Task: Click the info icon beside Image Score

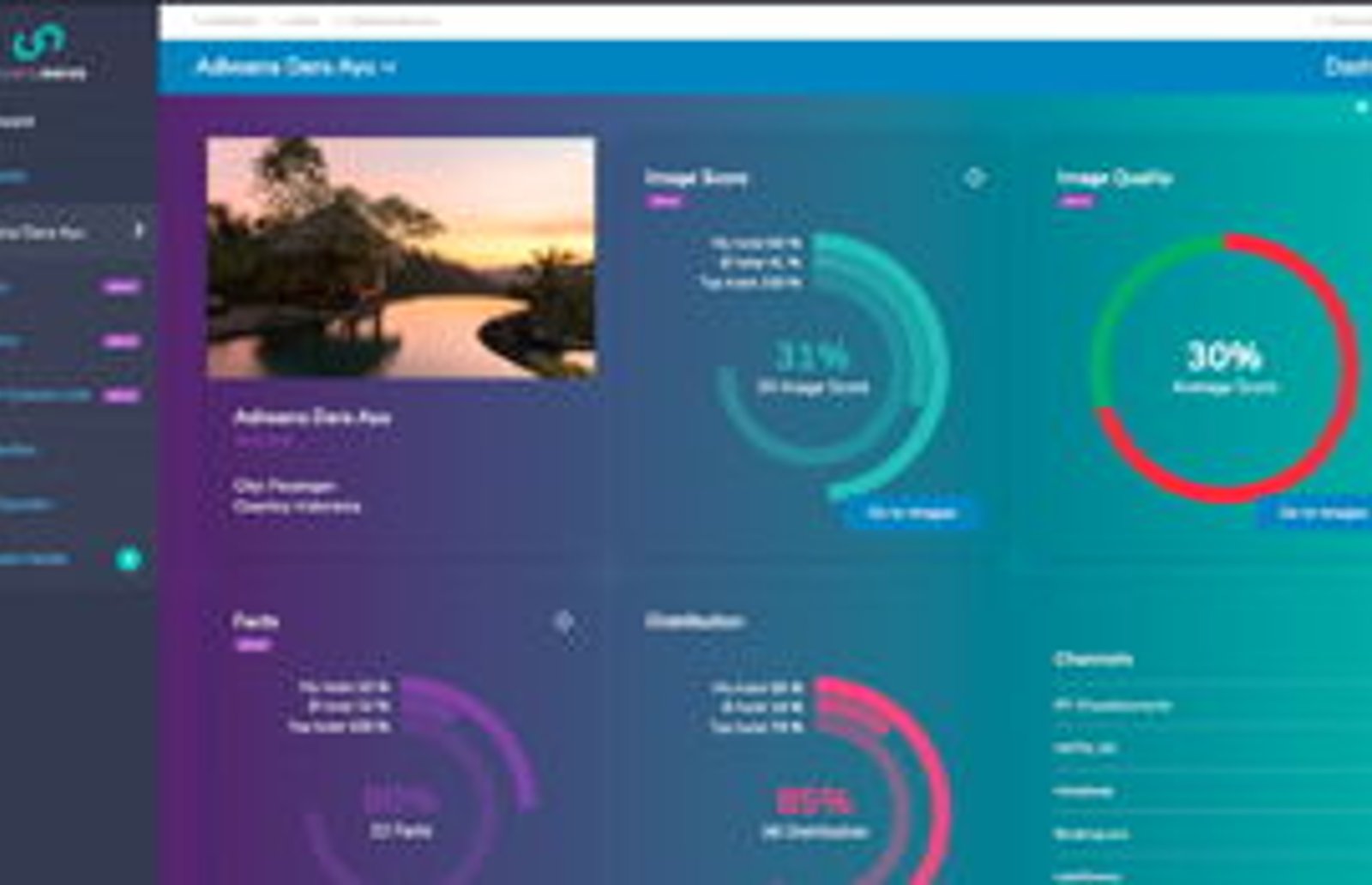Action: point(974,178)
